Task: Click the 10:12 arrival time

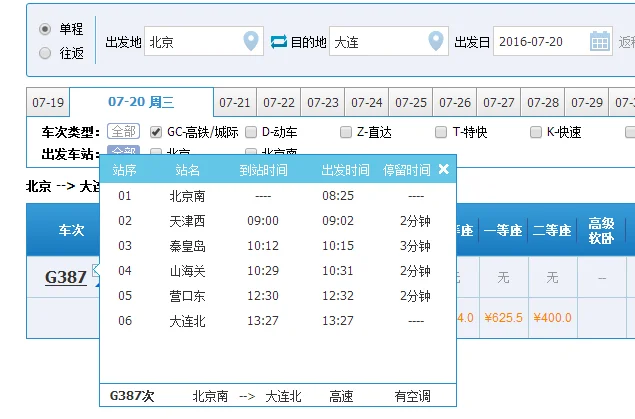Action: coord(263,246)
